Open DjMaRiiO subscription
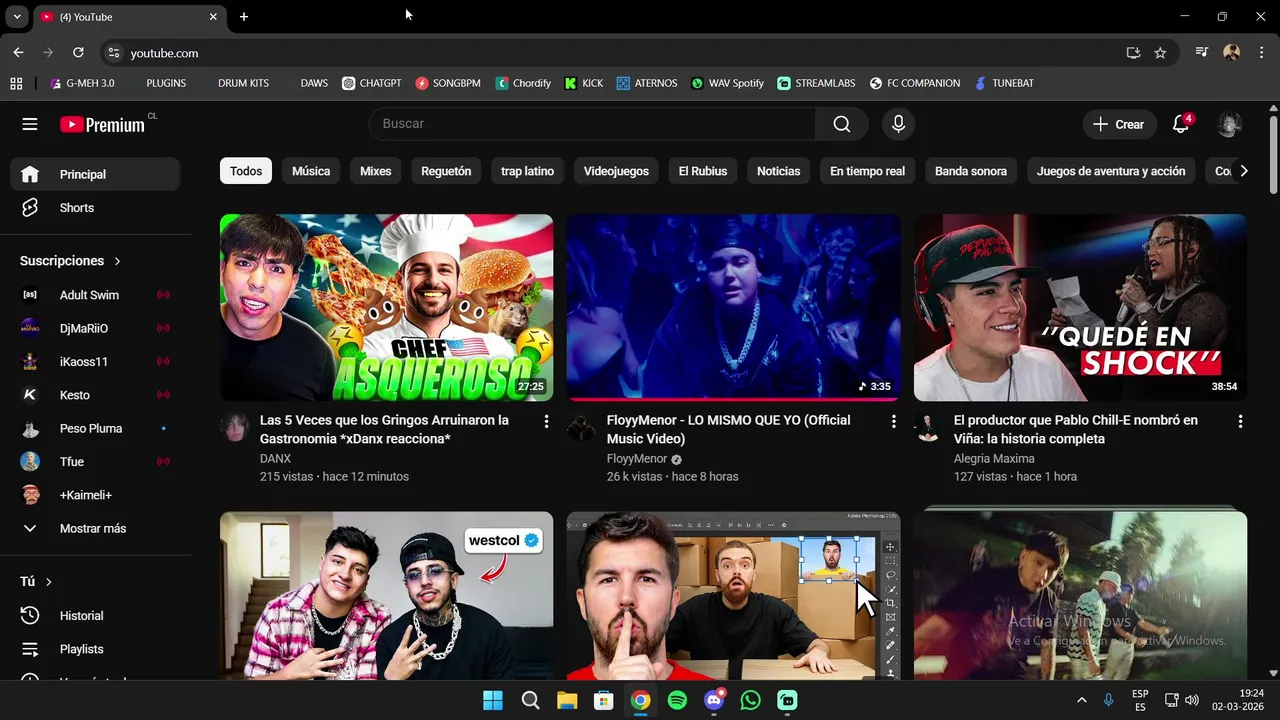Viewport: 1280px width, 720px height. (95, 328)
